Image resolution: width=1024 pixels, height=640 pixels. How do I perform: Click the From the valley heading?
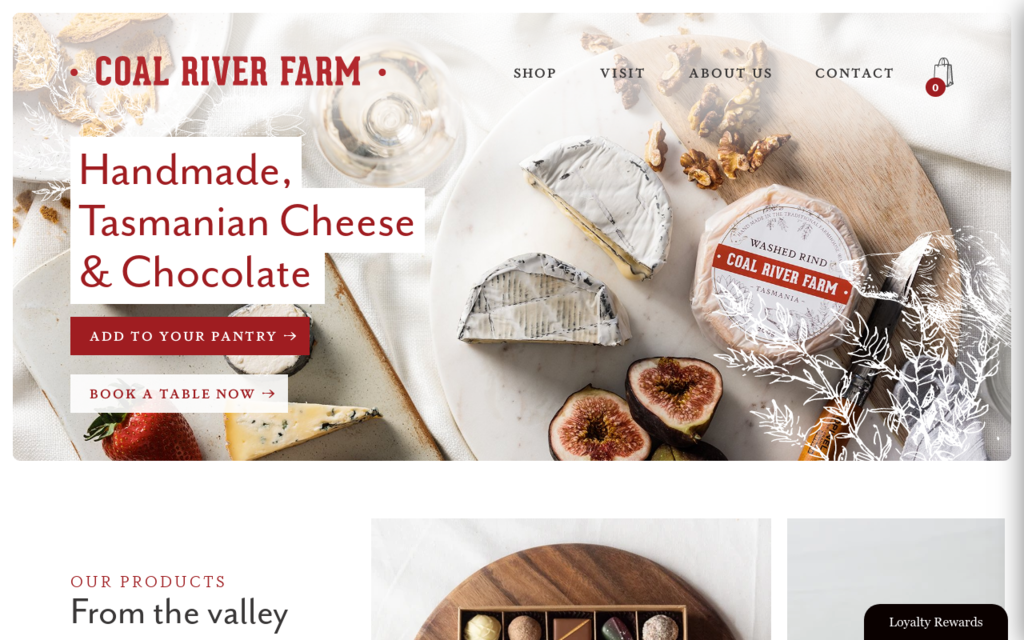click(x=179, y=613)
